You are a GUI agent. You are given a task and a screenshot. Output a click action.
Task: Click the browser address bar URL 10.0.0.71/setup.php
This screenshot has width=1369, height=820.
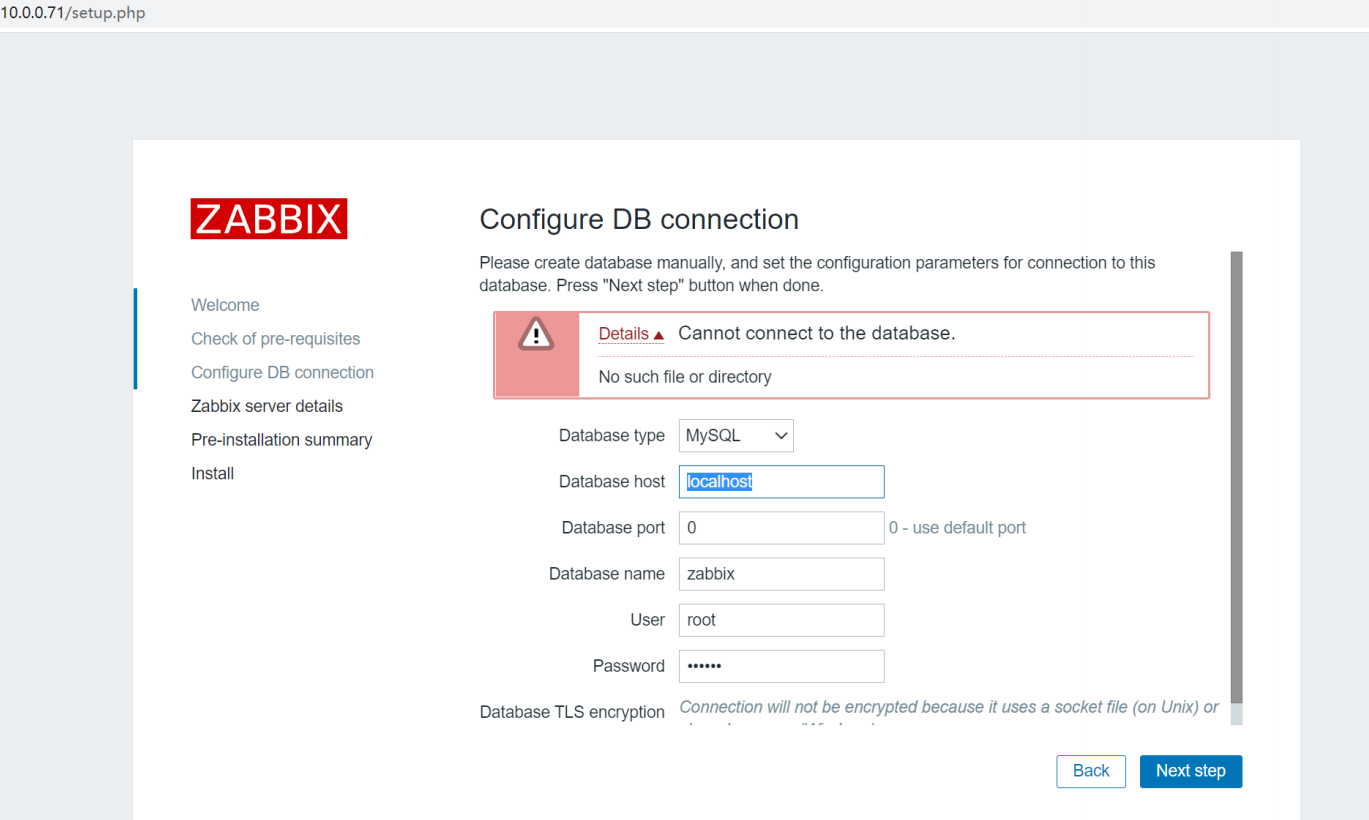(x=73, y=13)
